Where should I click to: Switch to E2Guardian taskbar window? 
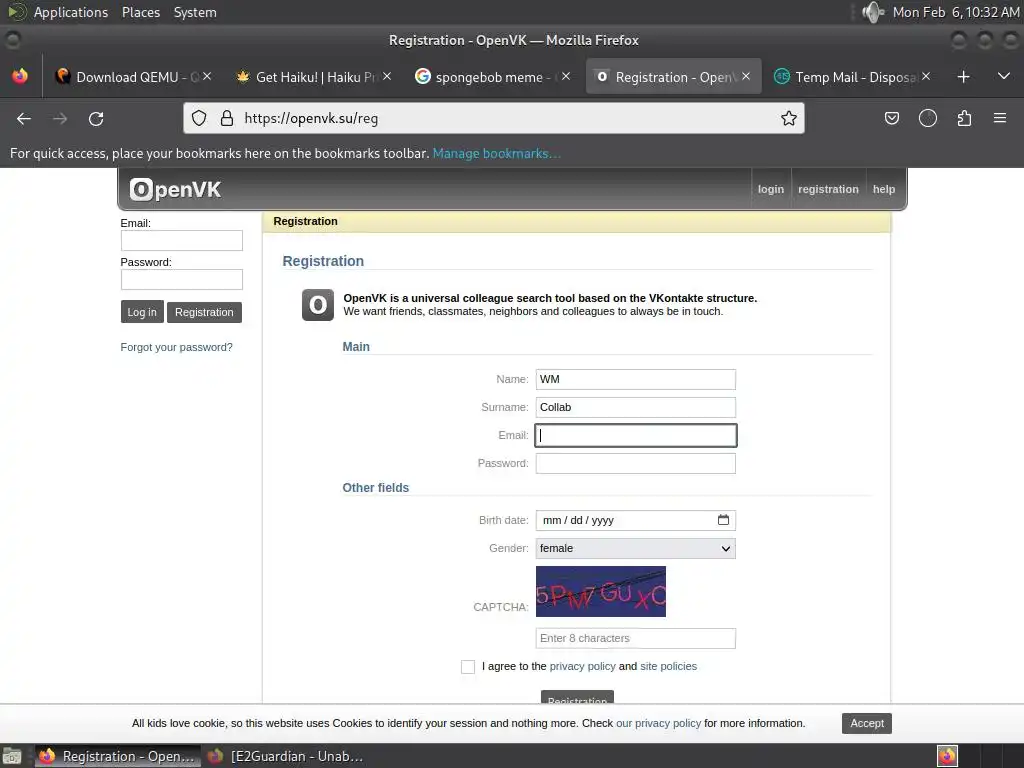tap(286, 756)
